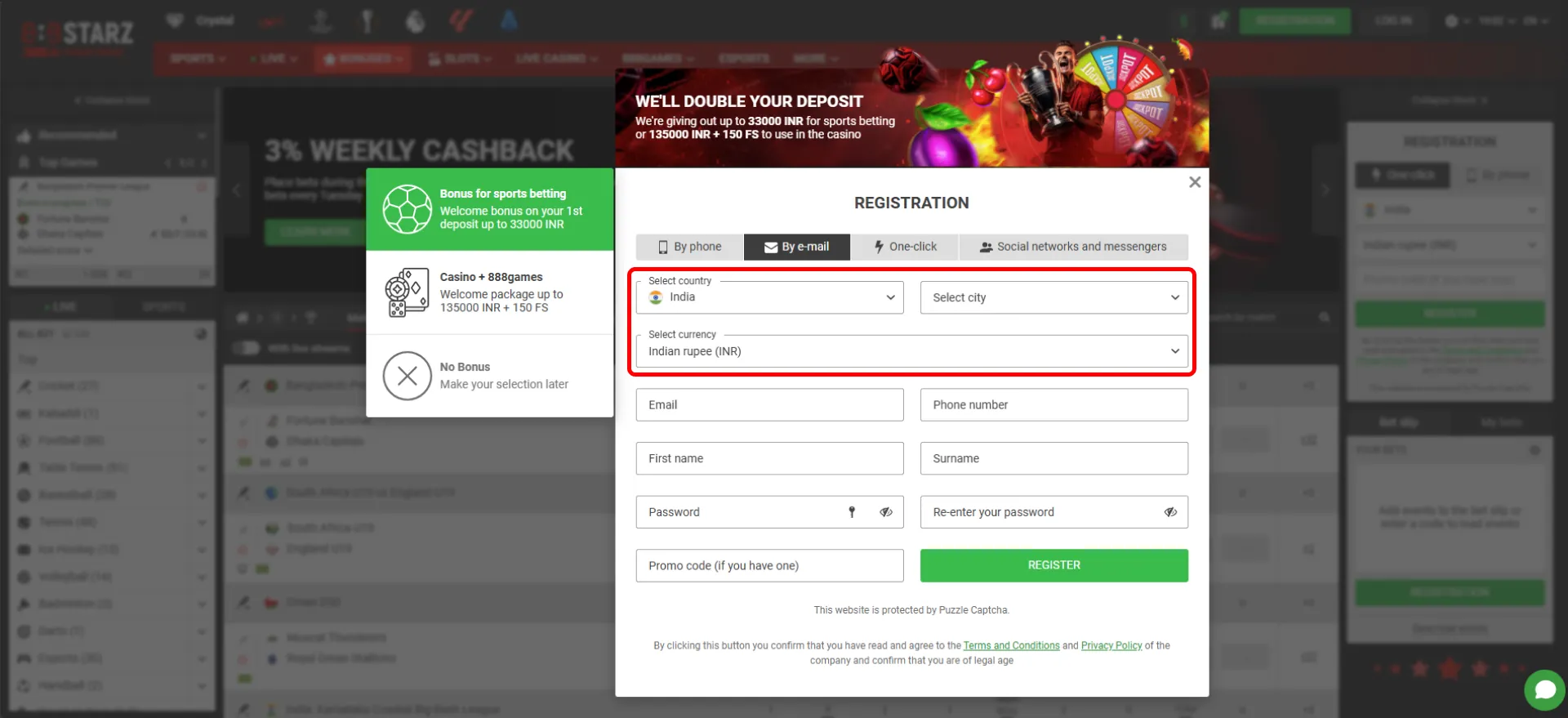
Task: Click the password generator key icon
Action: point(852,512)
